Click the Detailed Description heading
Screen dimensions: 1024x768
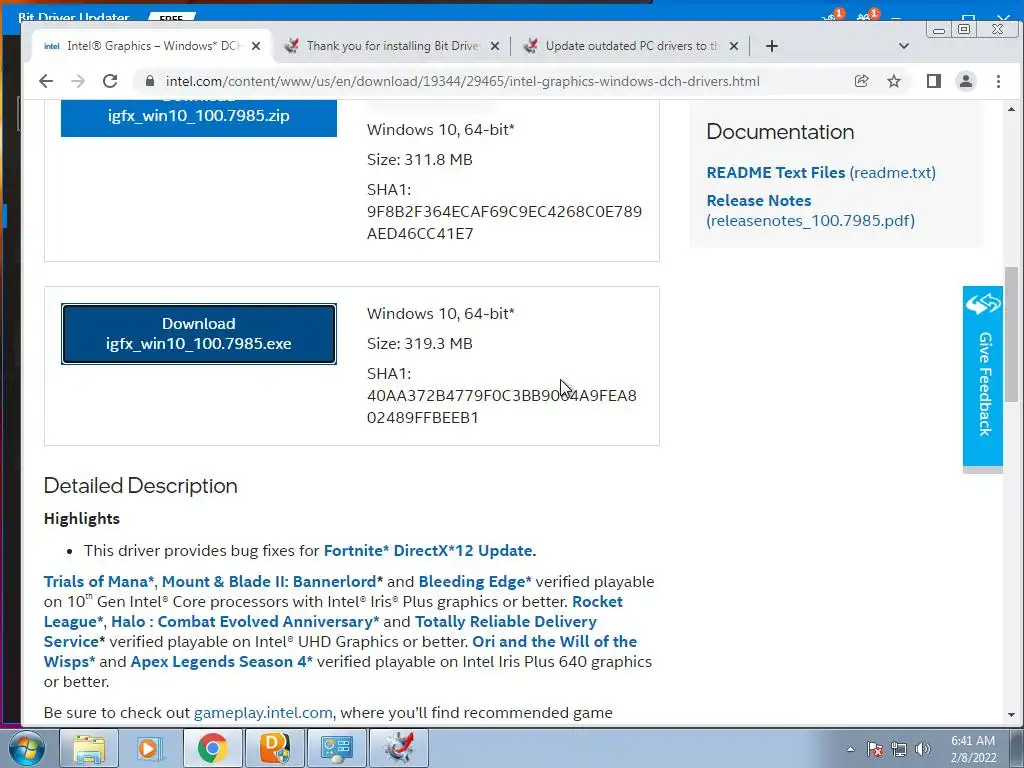pos(140,486)
